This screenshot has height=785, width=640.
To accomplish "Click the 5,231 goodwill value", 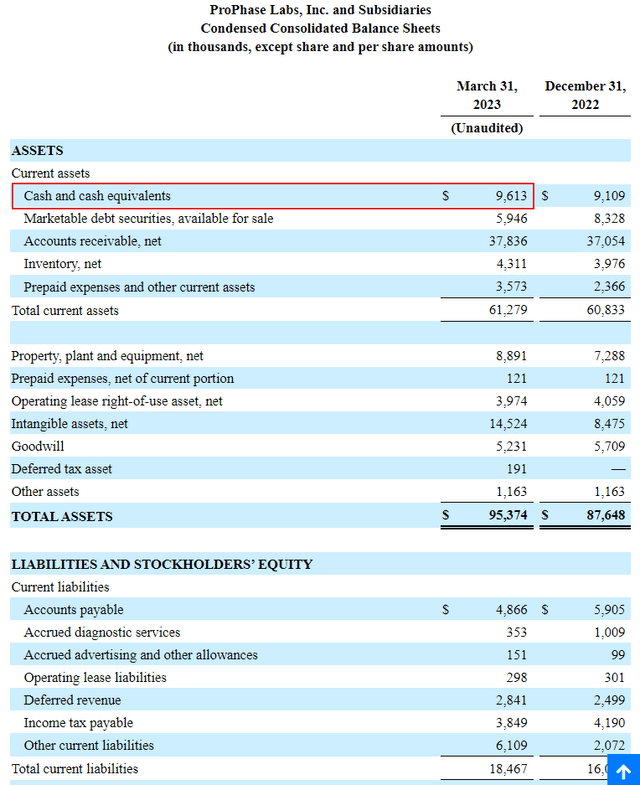I will point(511,447).
